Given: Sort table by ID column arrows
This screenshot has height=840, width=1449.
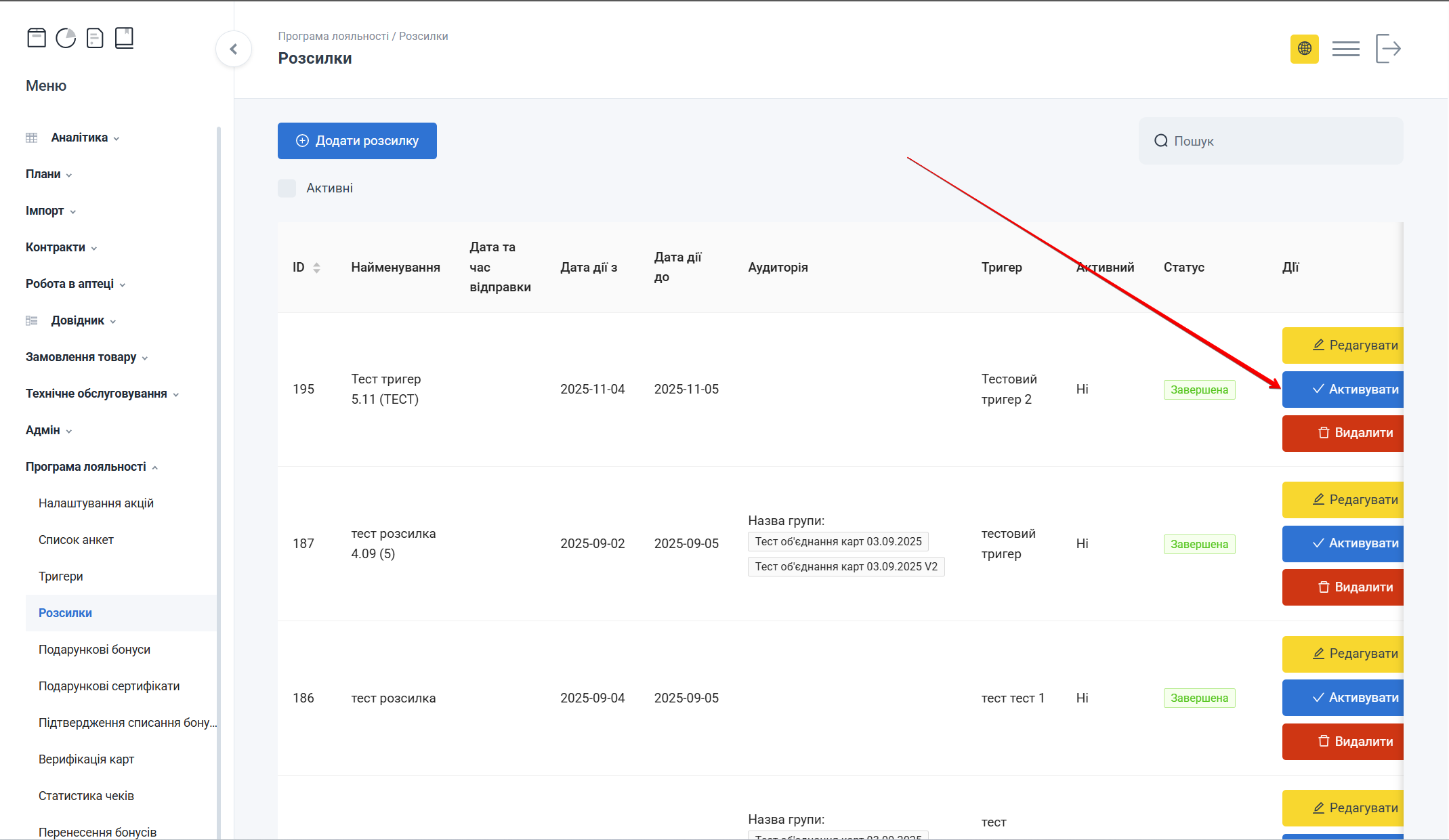Looking at the screenshot, I should pos(316,268).
